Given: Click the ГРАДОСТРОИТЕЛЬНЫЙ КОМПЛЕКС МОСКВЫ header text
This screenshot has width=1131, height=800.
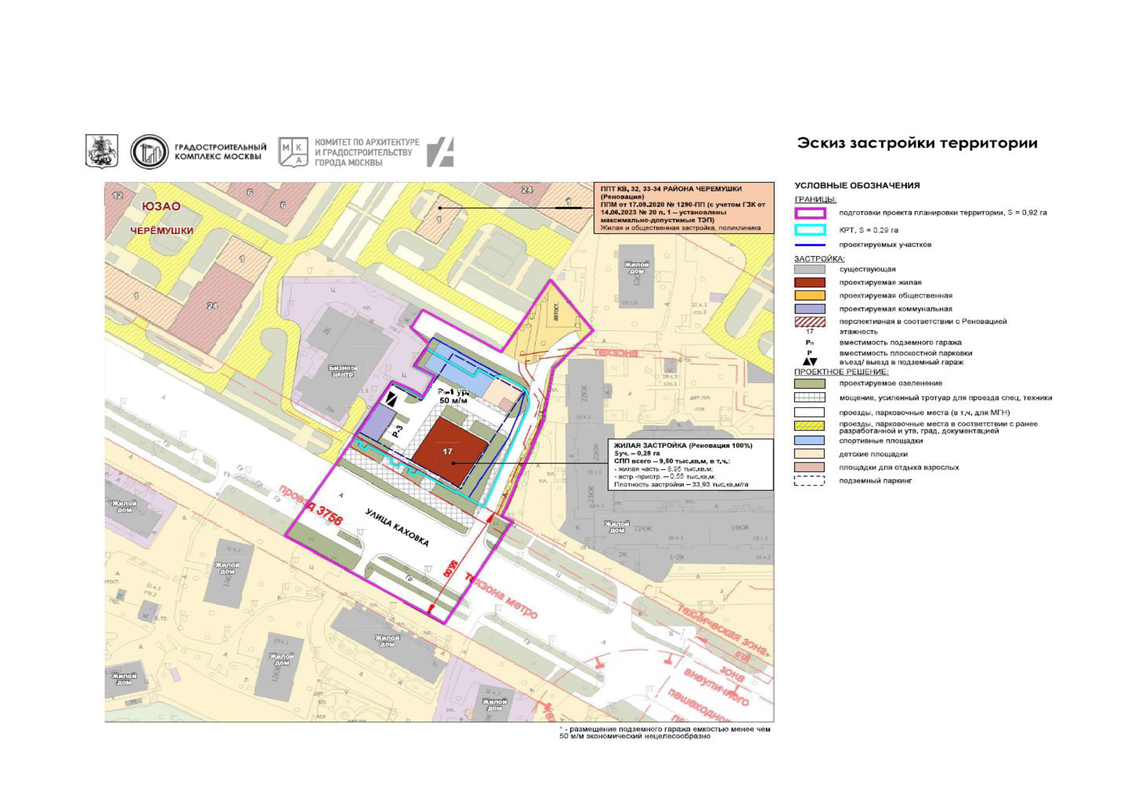Looking at the screenshot, I should pos(220,151).
